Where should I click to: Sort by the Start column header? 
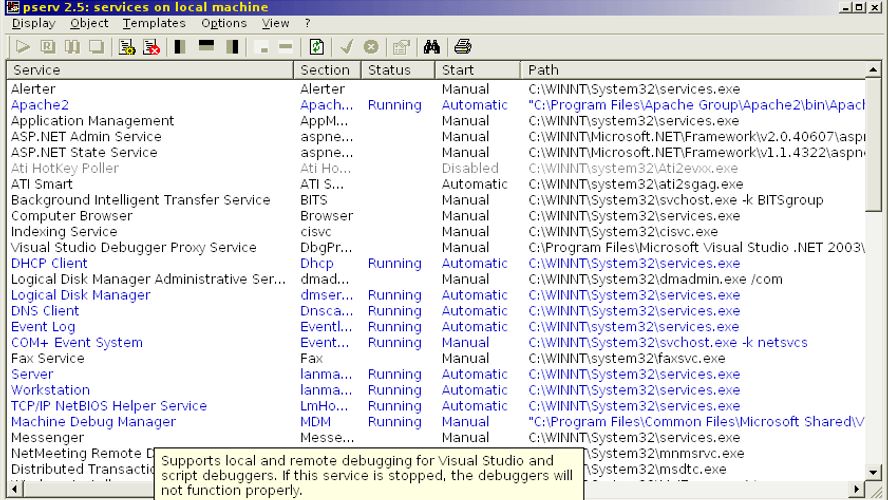click(x=477, y=70)
